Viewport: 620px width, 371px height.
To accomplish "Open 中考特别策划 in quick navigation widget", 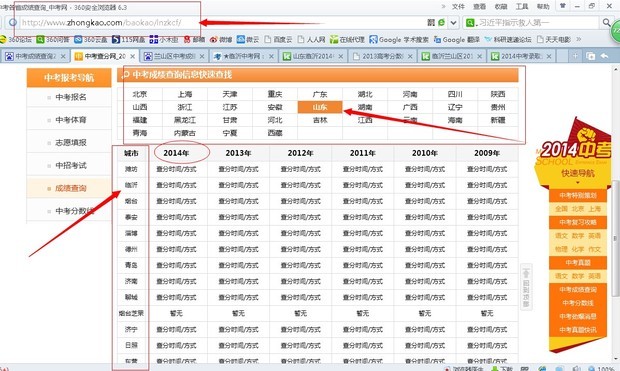I will [578, 196].
